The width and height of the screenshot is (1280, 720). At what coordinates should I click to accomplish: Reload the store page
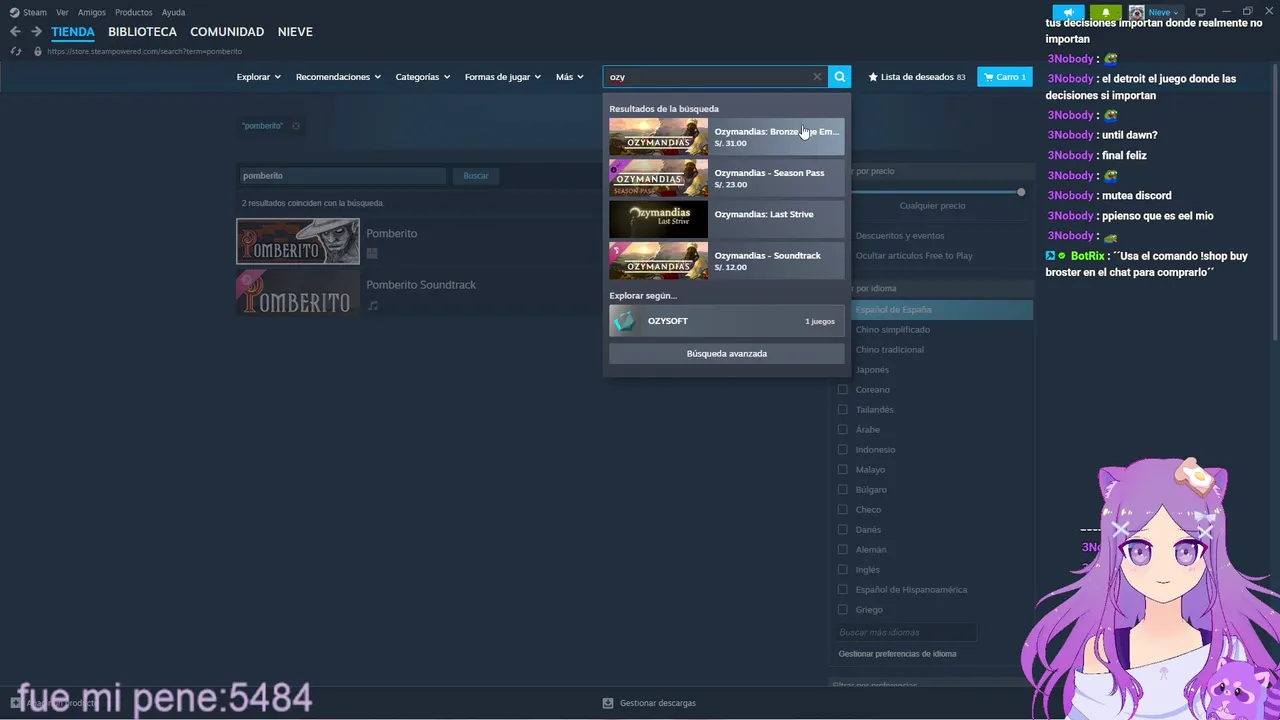coord(15,51)
